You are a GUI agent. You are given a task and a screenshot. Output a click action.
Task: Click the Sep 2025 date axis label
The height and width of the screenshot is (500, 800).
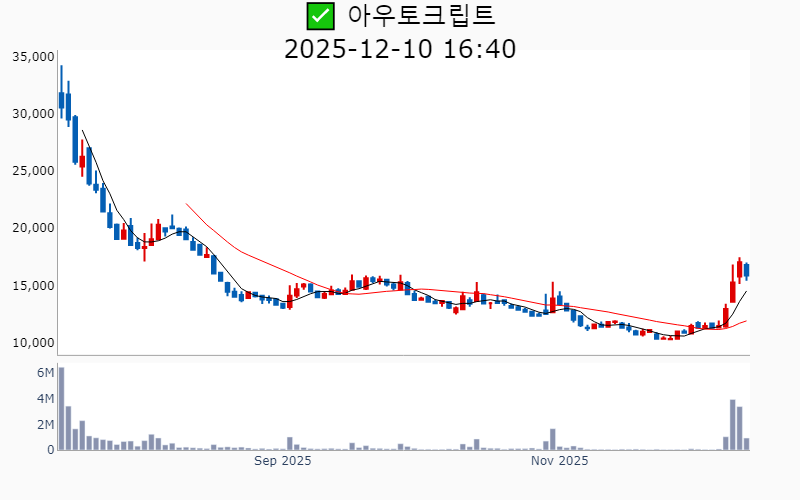pyautogui.click(x=283, y=461)
